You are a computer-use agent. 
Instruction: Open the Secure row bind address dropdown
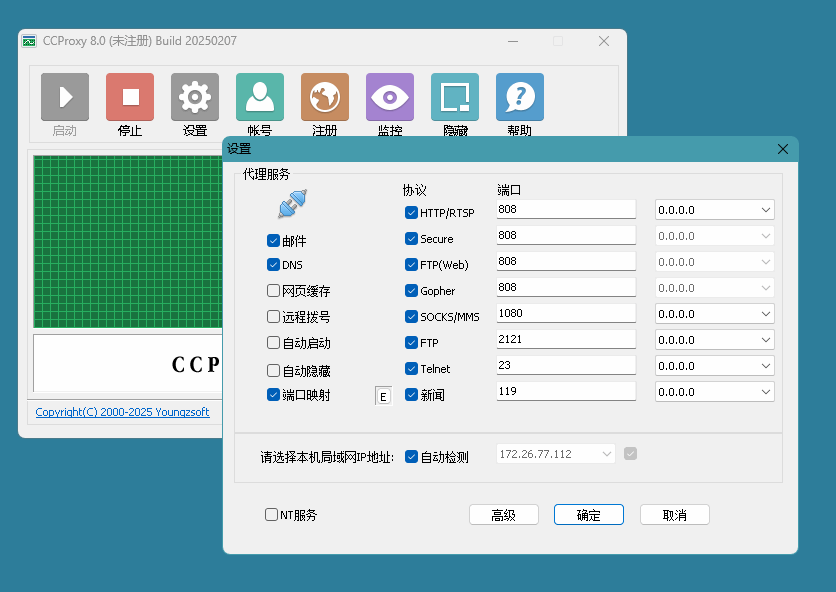[714, 236]
